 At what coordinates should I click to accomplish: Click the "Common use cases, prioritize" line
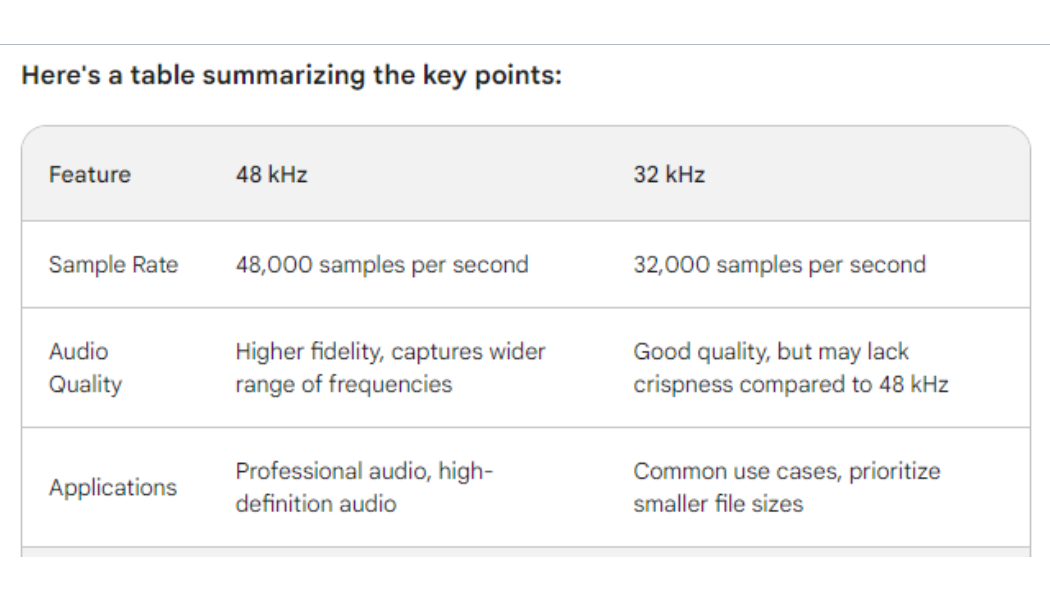coord(787,471)
